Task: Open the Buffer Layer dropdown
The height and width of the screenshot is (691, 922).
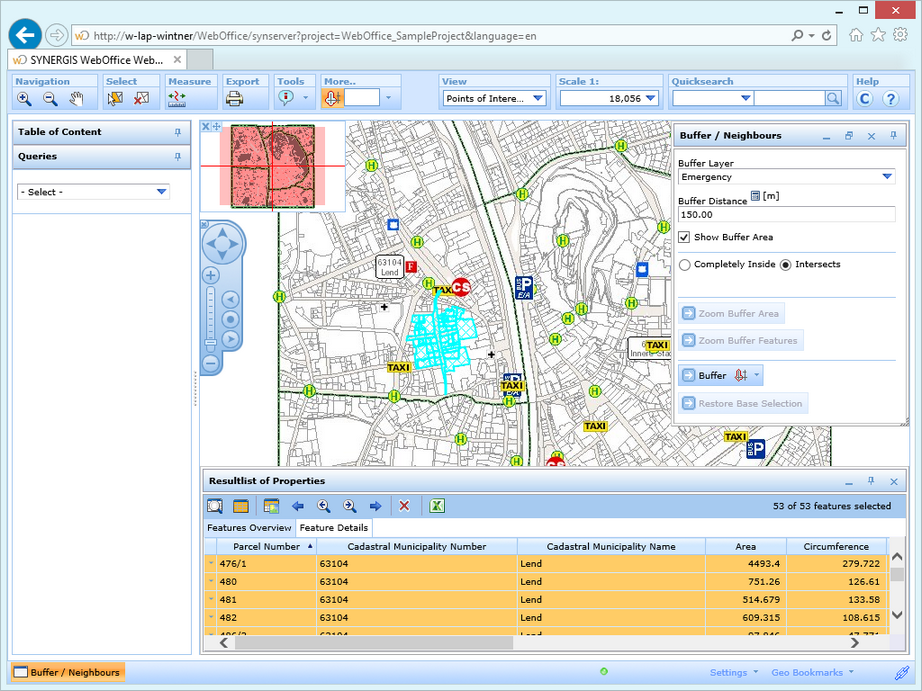Action: point(887,177)
